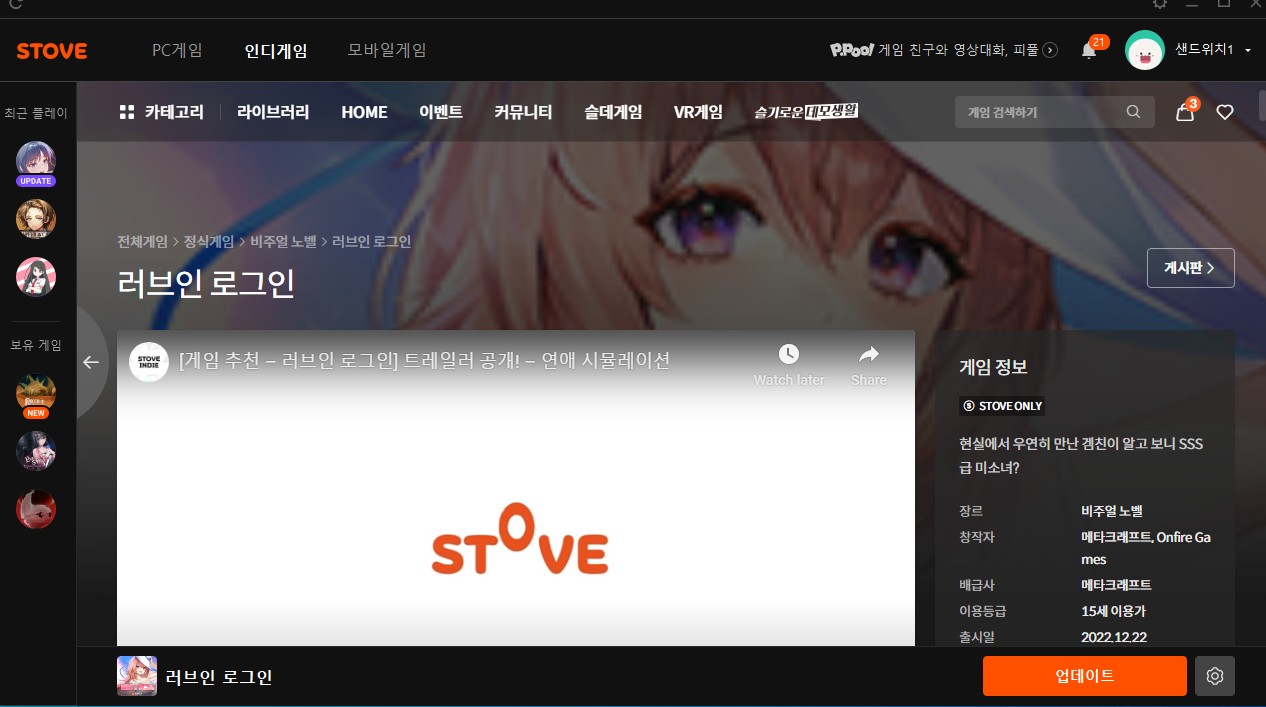1266x707 pixels.
Task: Click the STOVE ONLY badge
Action: click(x=1002, y=406)
